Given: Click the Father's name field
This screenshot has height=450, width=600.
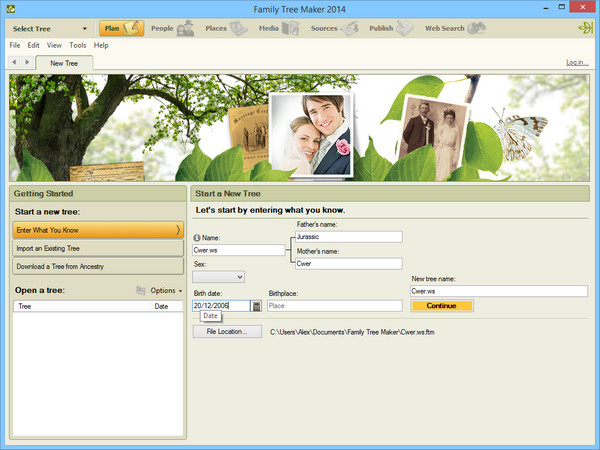Looking at the screenshot, I should (x=349, y=237).
